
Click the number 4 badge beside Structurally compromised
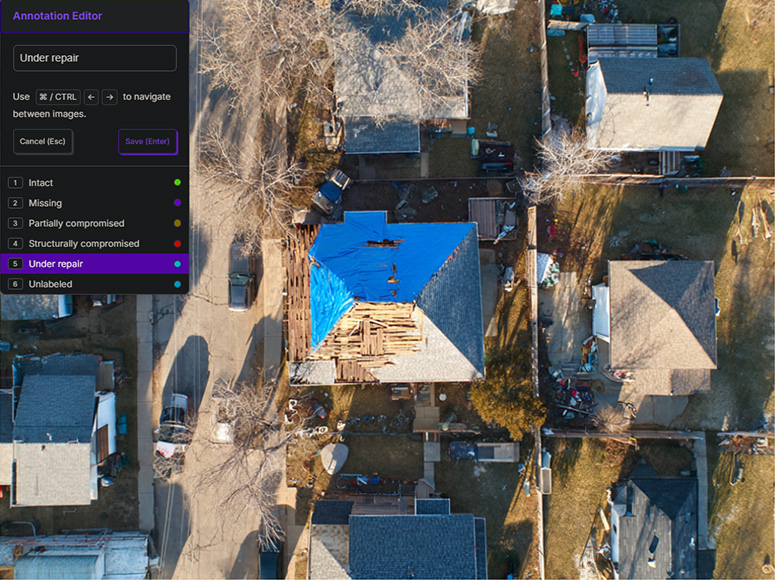pos(15,244)
